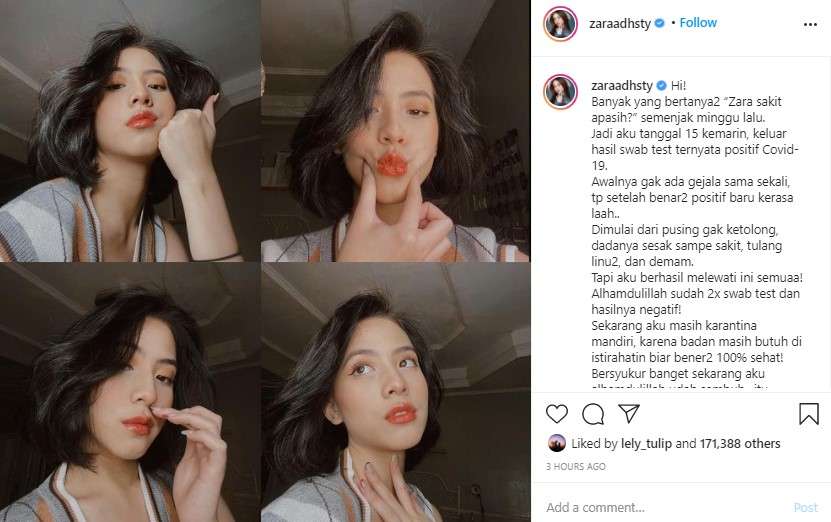Click the Post comment button
831x522 pixels.
[806, 507]
